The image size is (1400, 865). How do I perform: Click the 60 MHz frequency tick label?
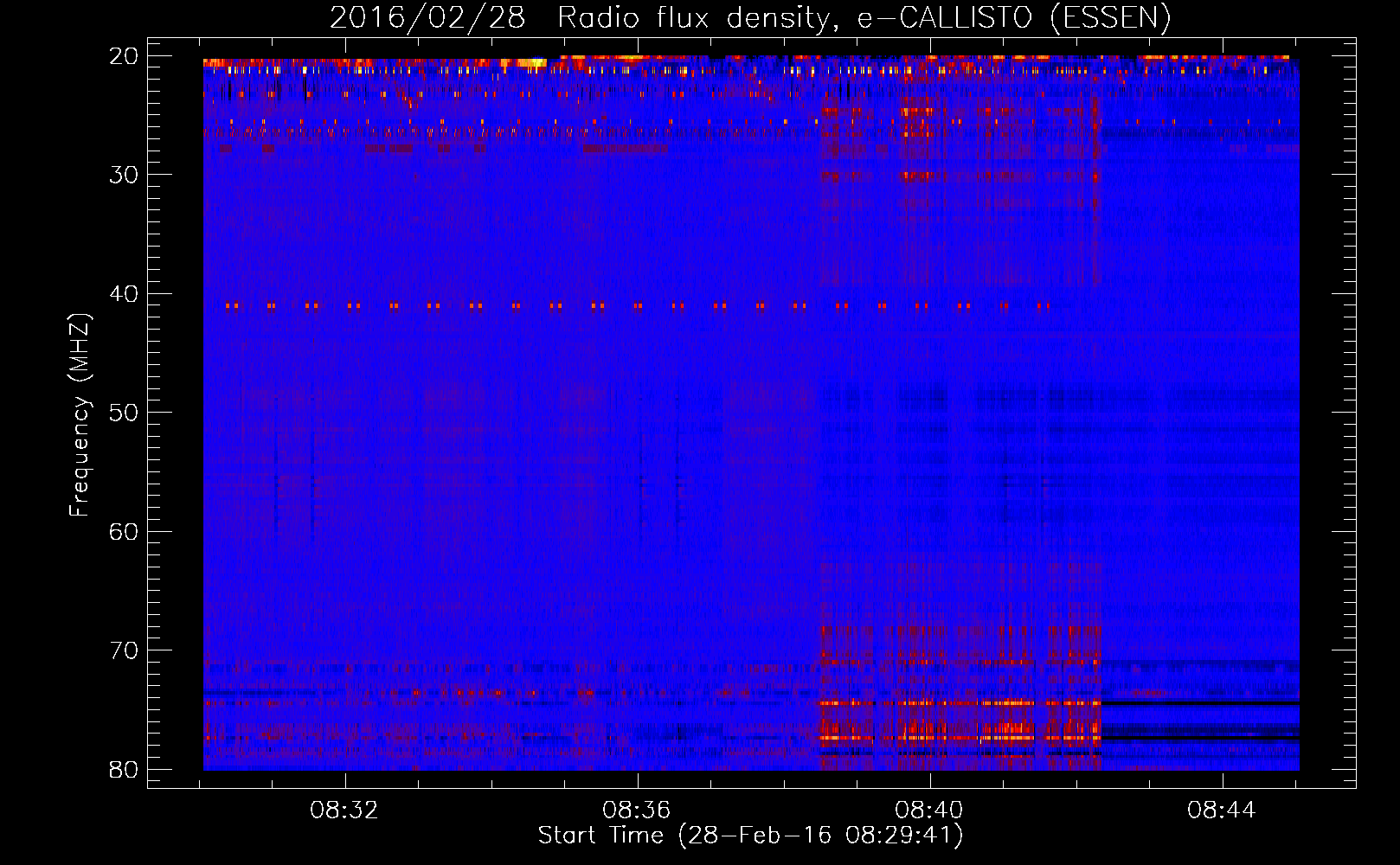tap(125, 532)
